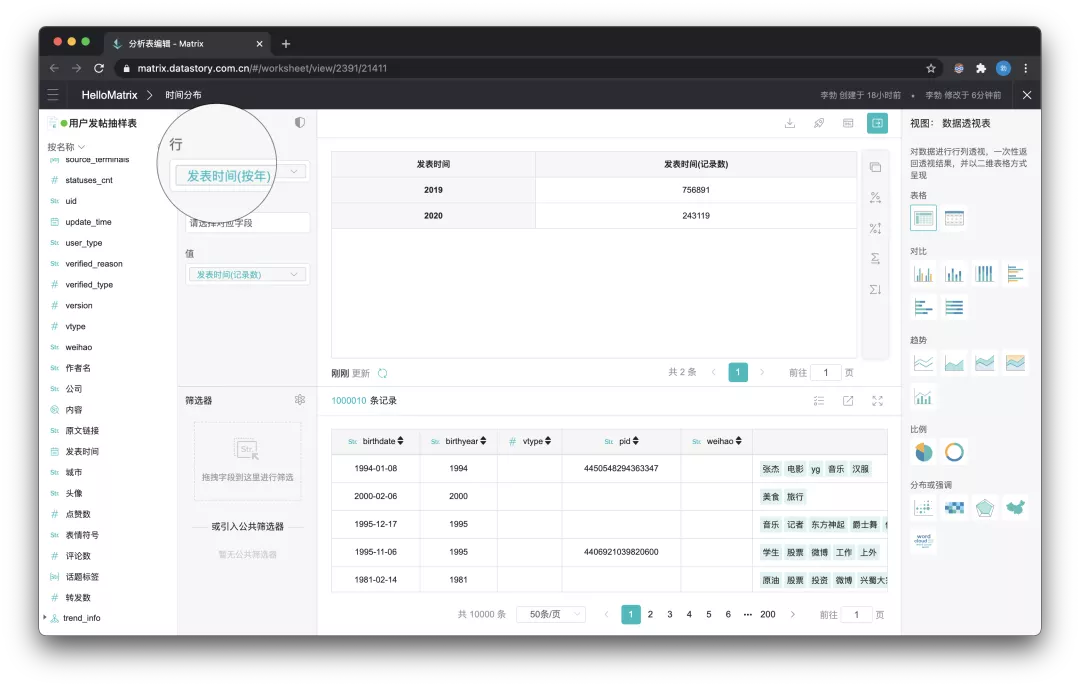Open records in a new window icon

point(848,401)
